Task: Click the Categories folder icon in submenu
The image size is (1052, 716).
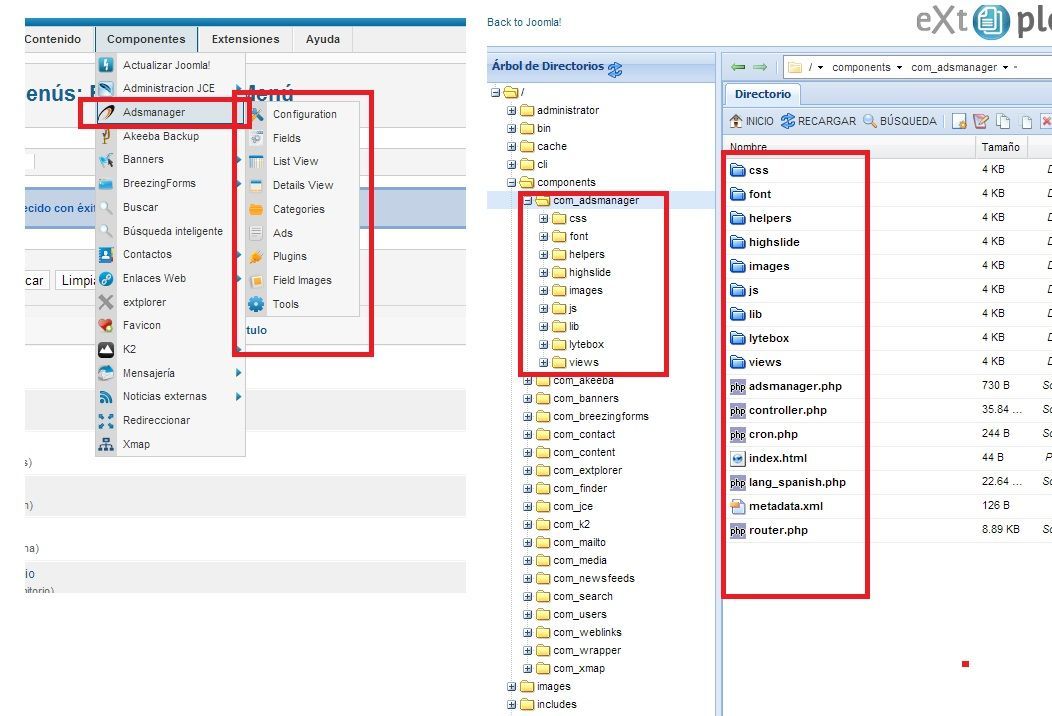Action: (256, 209)
